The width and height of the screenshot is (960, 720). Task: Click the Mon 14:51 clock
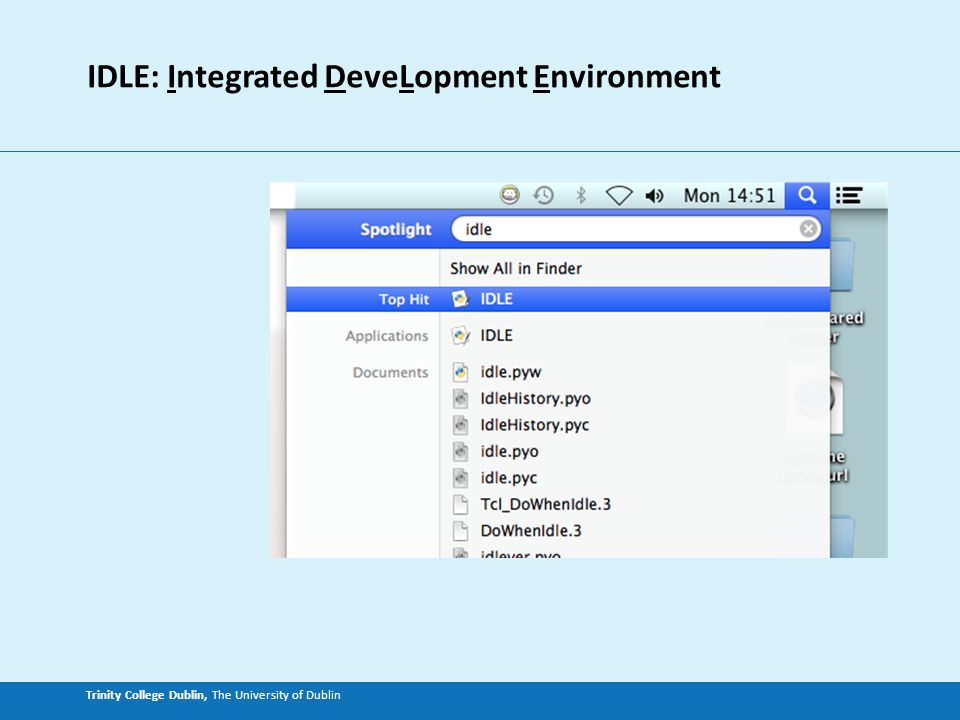tap(729, 196)
